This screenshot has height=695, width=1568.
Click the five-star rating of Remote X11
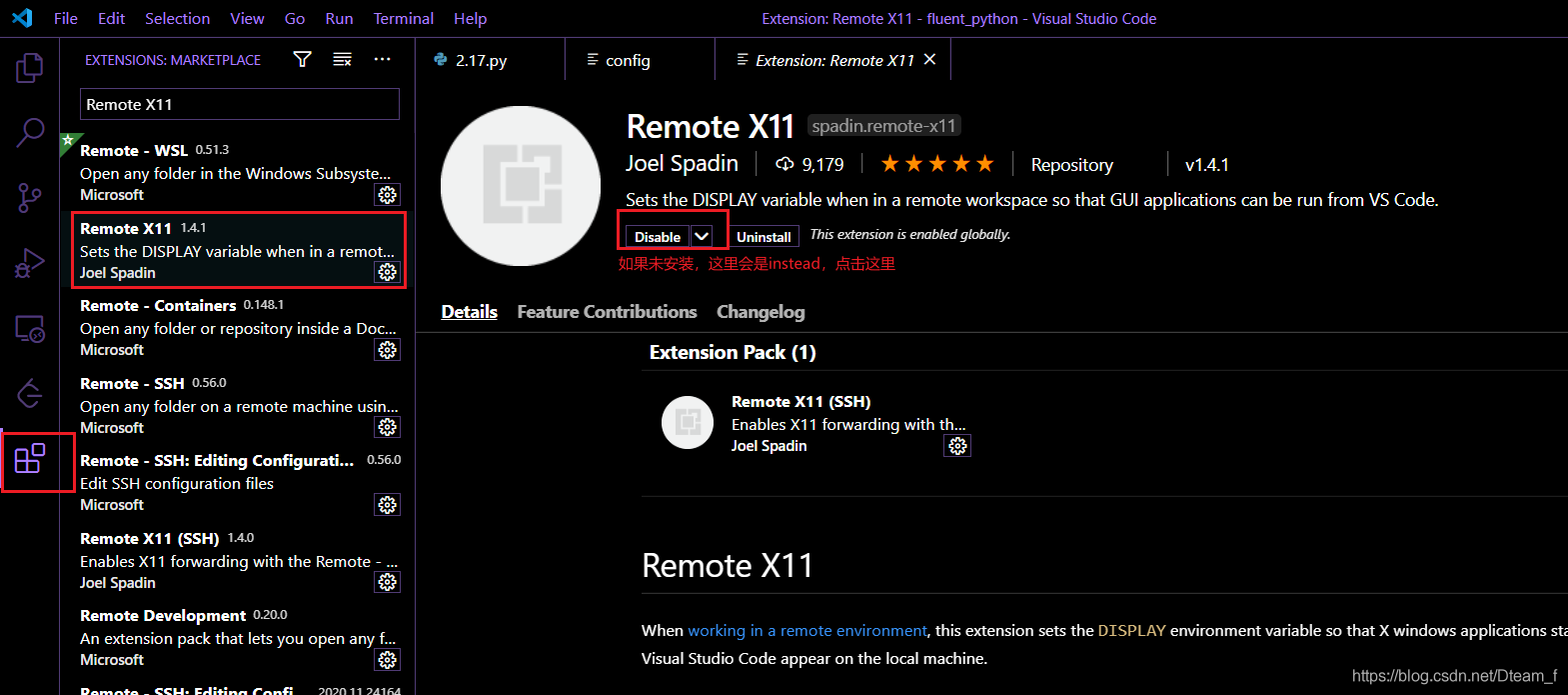click(936, 164)
